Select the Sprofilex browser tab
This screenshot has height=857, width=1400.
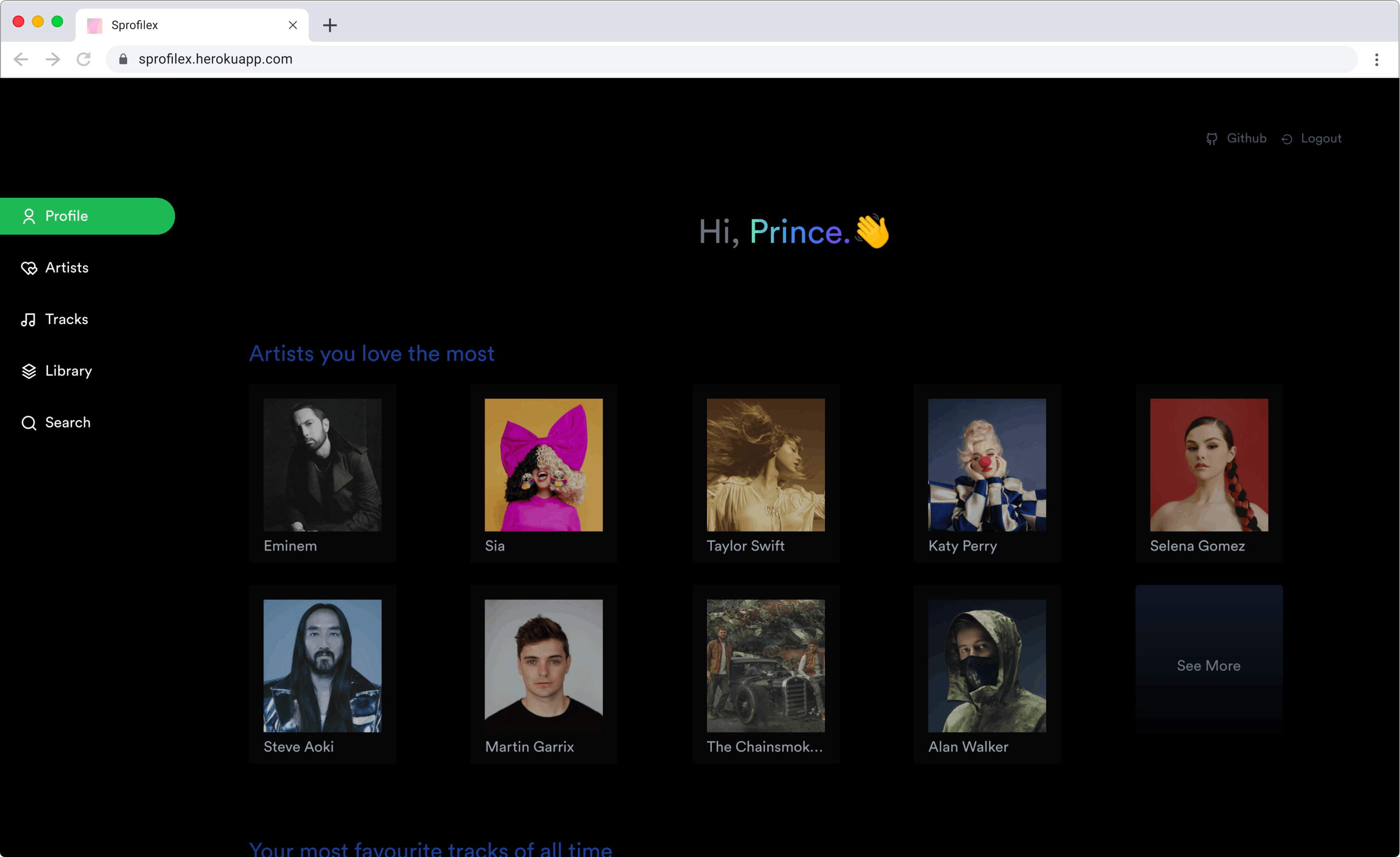click(192, 25)
